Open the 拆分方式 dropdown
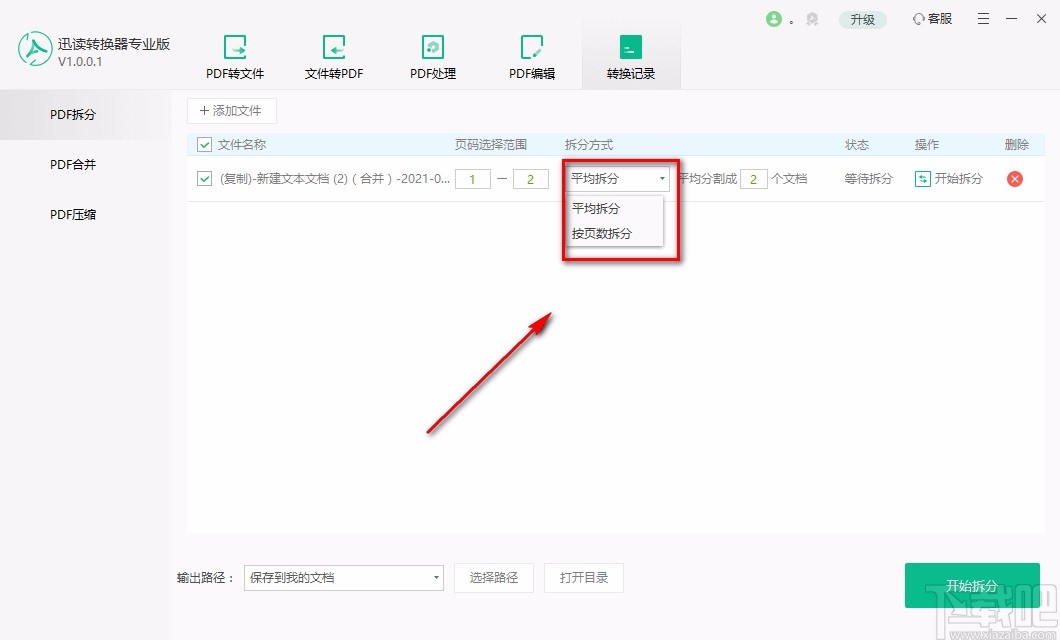The image size is (1060, 640). pos(661,179)
